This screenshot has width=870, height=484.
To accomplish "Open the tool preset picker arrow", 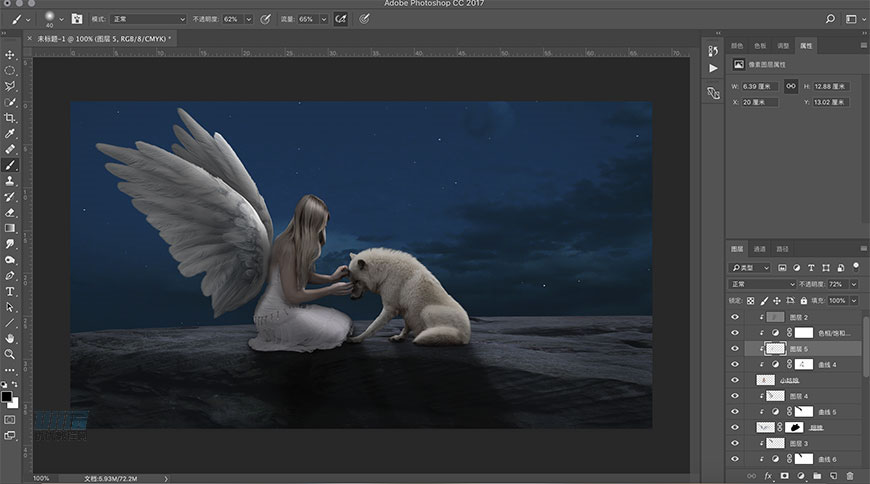I will [28, 20].
